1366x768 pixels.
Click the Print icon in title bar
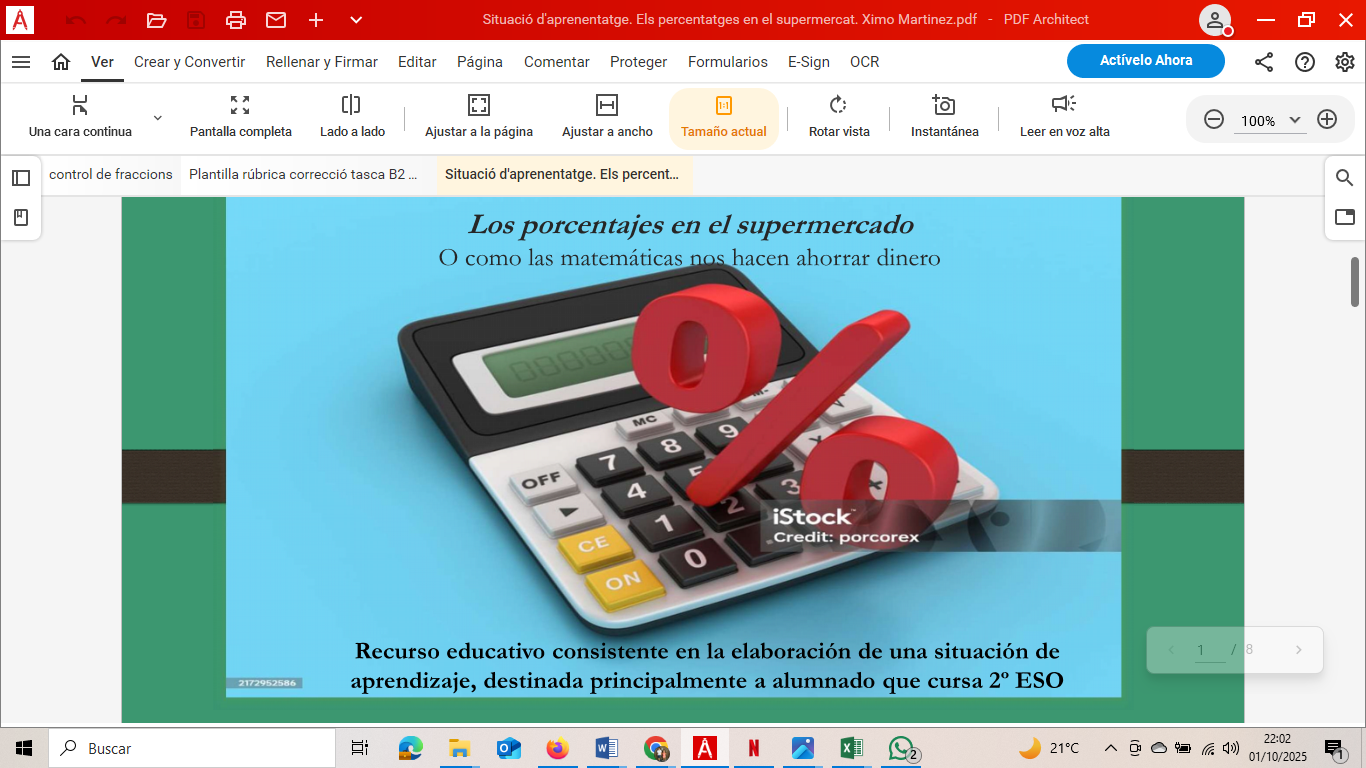point(236,20)
